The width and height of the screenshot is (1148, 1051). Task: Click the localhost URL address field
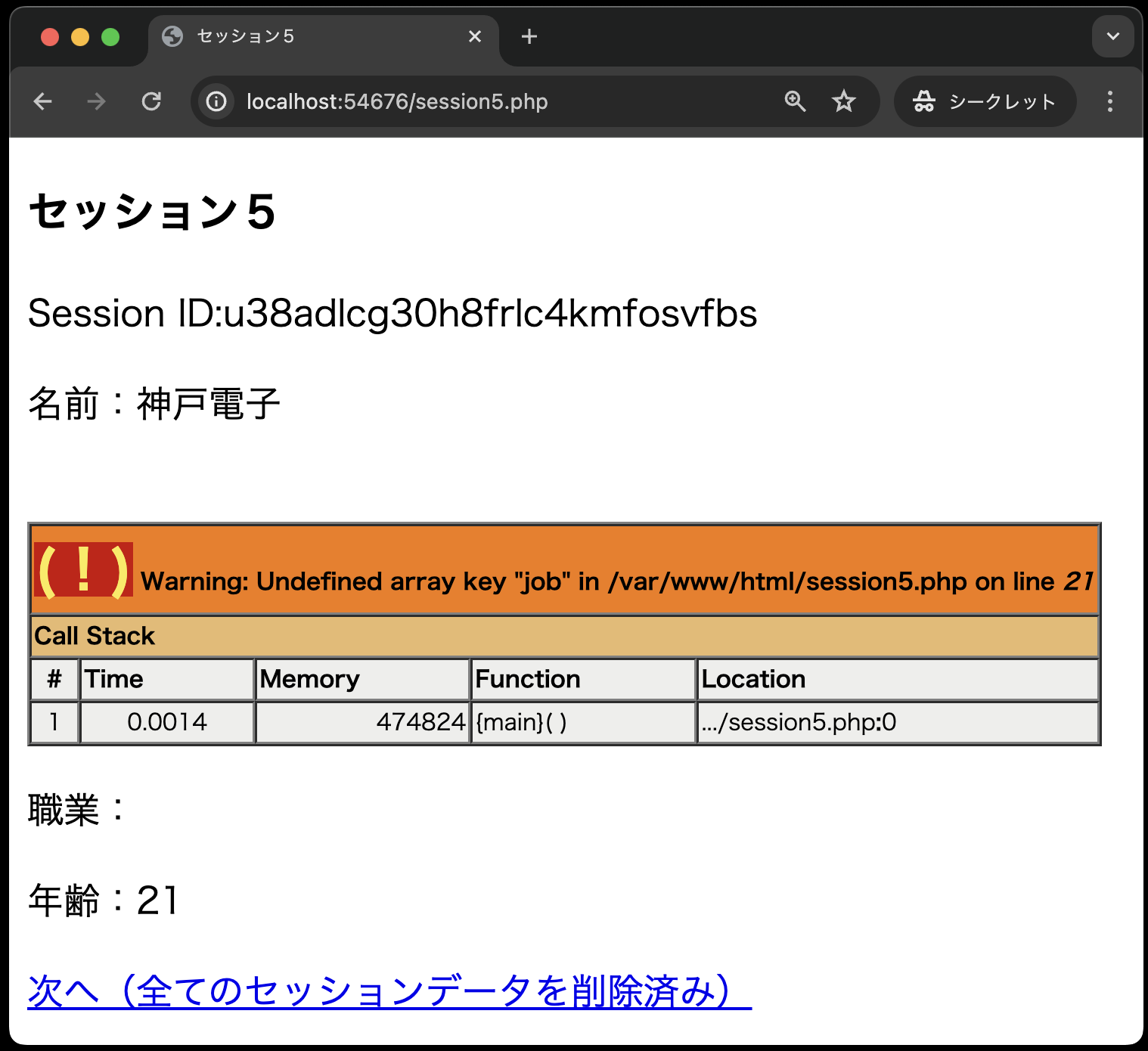tap(454, 101)
